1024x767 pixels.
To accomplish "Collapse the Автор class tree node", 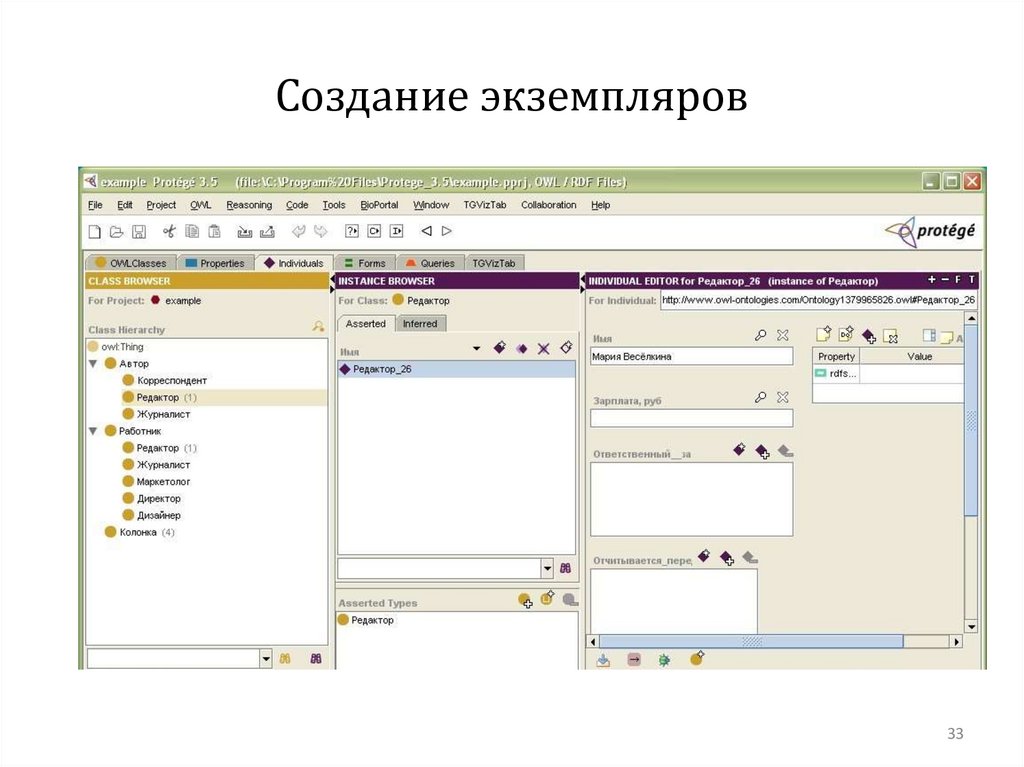I will coord(94,364).
